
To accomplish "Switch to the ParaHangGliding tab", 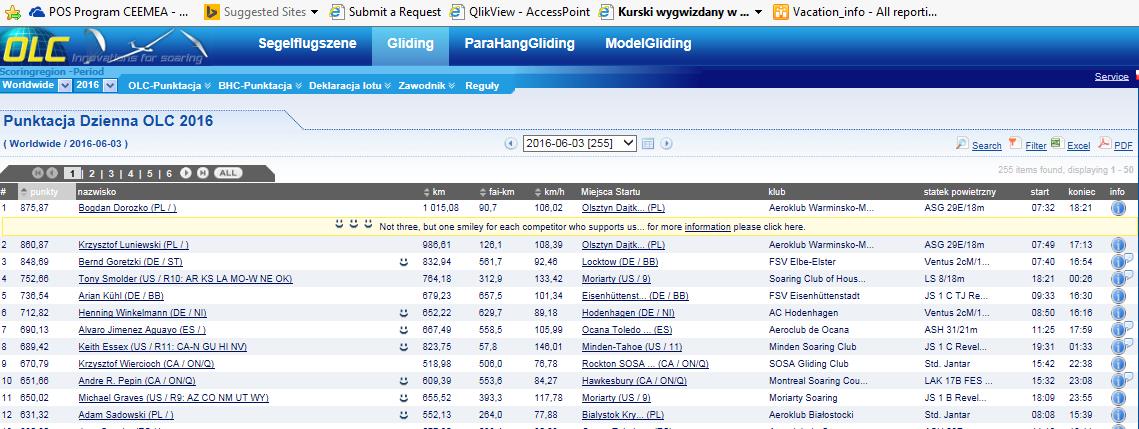I will [x=519, y=44].
